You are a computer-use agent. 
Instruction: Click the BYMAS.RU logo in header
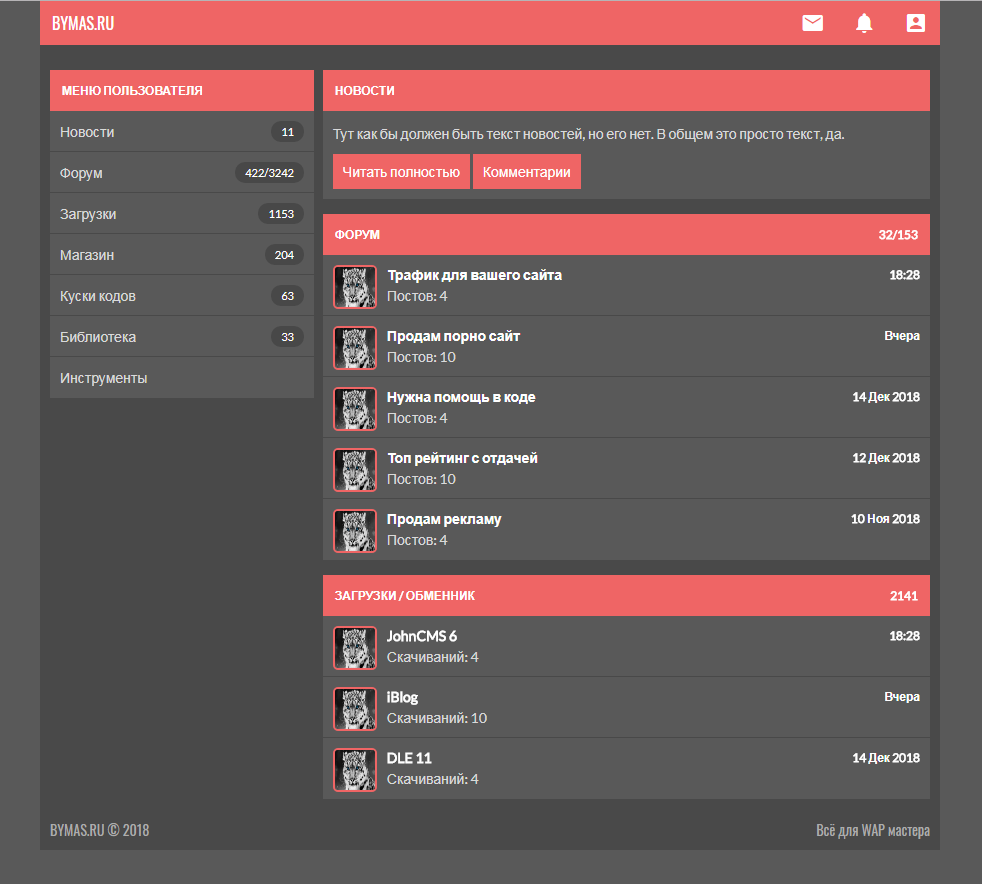(x=83, y=23)
